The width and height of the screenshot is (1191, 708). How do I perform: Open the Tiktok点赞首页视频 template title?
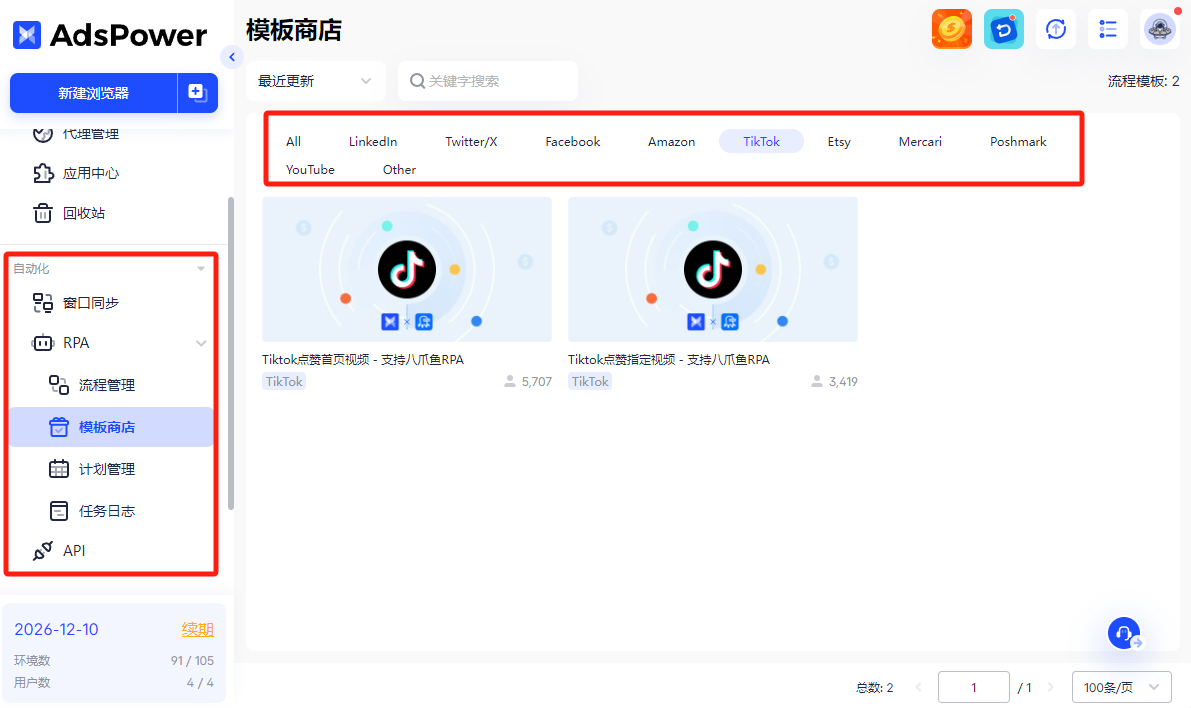(x=363, y=359)
